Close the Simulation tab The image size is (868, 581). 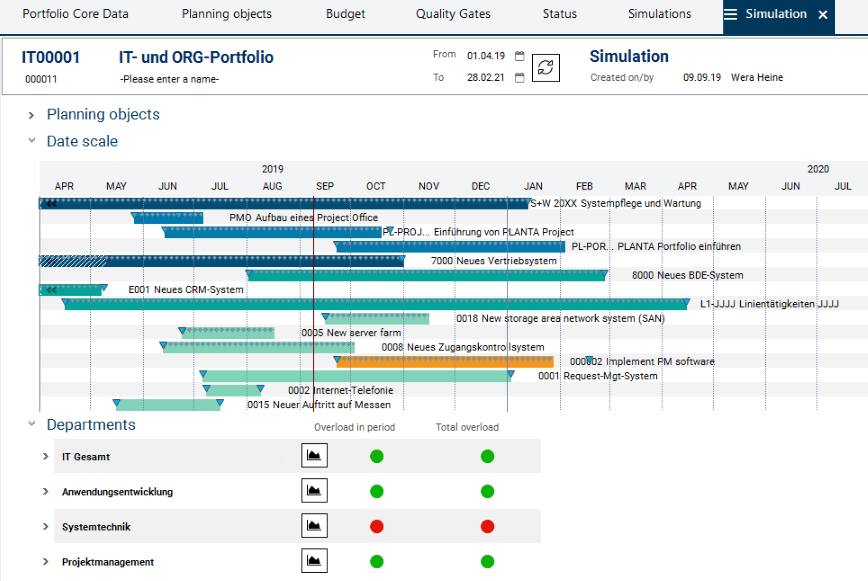(823, 15)
